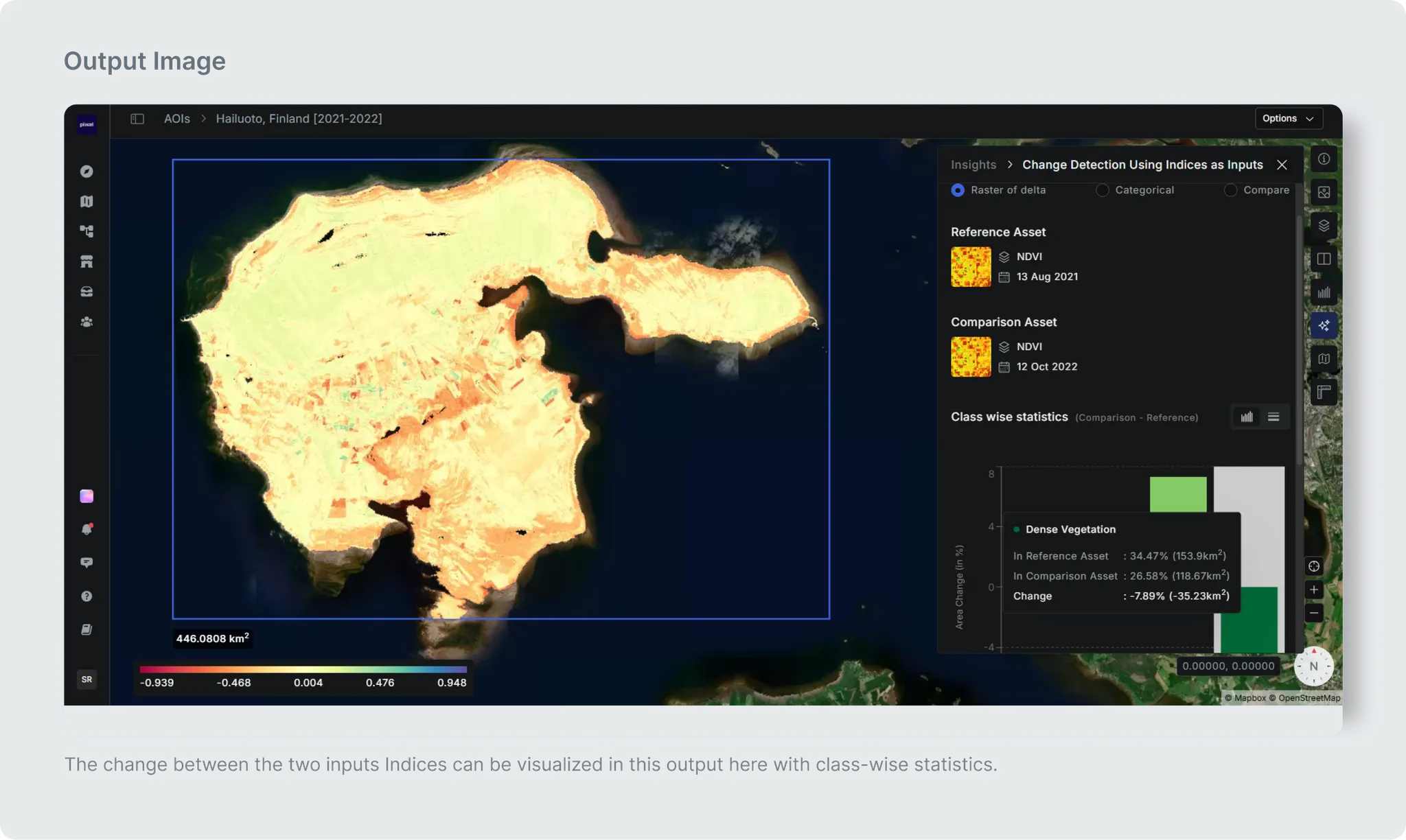Image resolution: width=1406 pixels, height=840 pixels.
Task: Toggle the sidebar panel icon beside AOIs
Action: 137,119
